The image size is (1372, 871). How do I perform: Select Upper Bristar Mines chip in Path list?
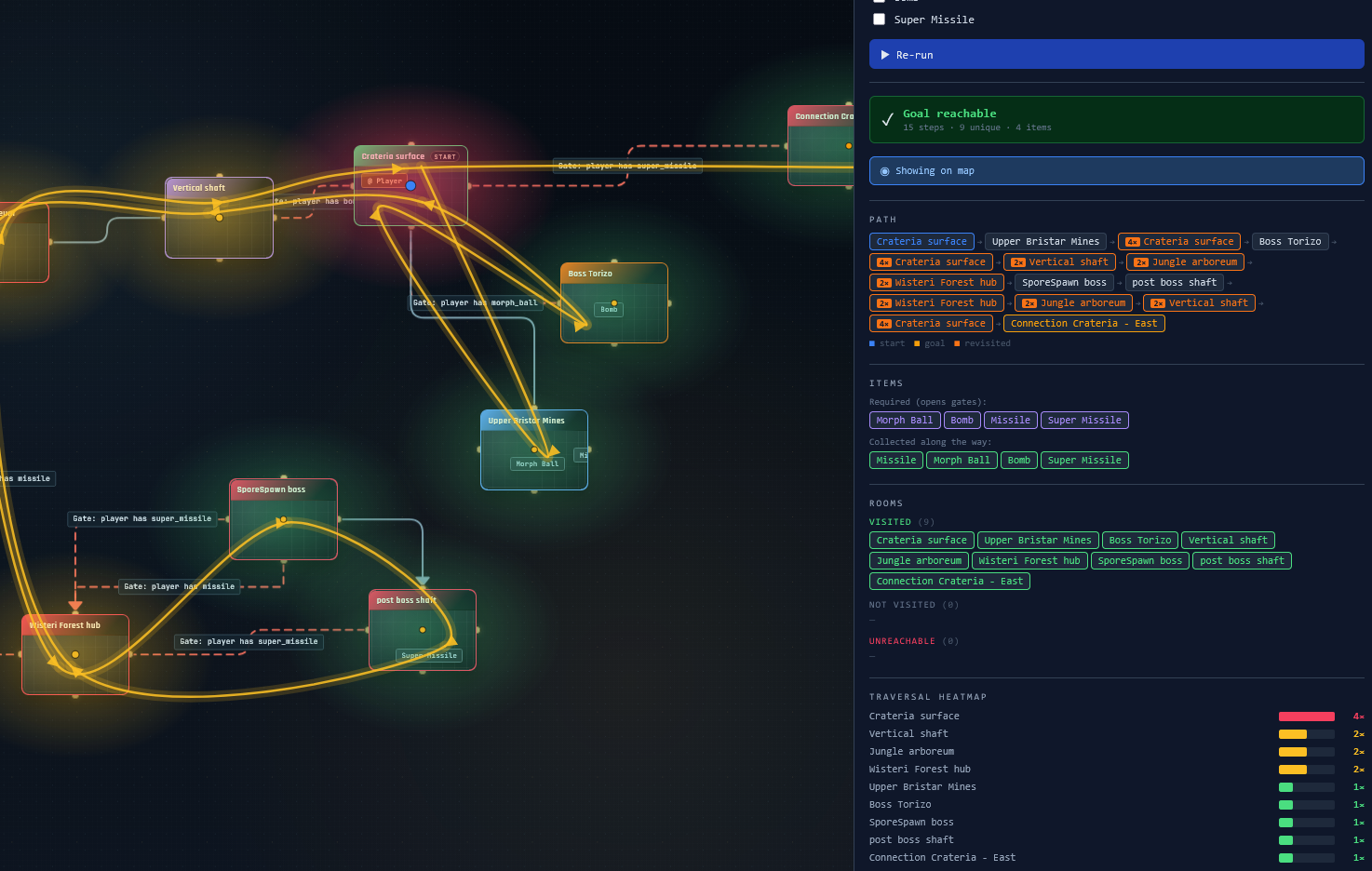(1045, 241)
